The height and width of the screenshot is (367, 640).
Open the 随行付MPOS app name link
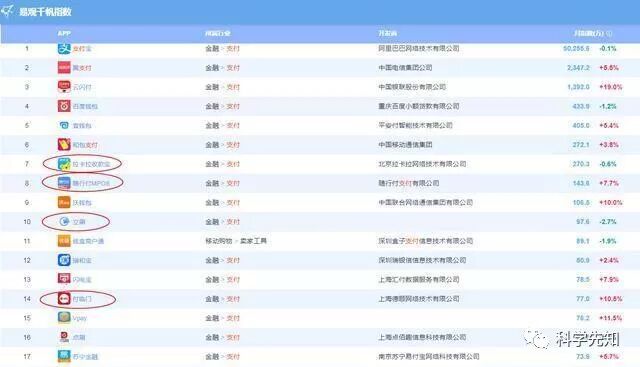tap(91, 183)
